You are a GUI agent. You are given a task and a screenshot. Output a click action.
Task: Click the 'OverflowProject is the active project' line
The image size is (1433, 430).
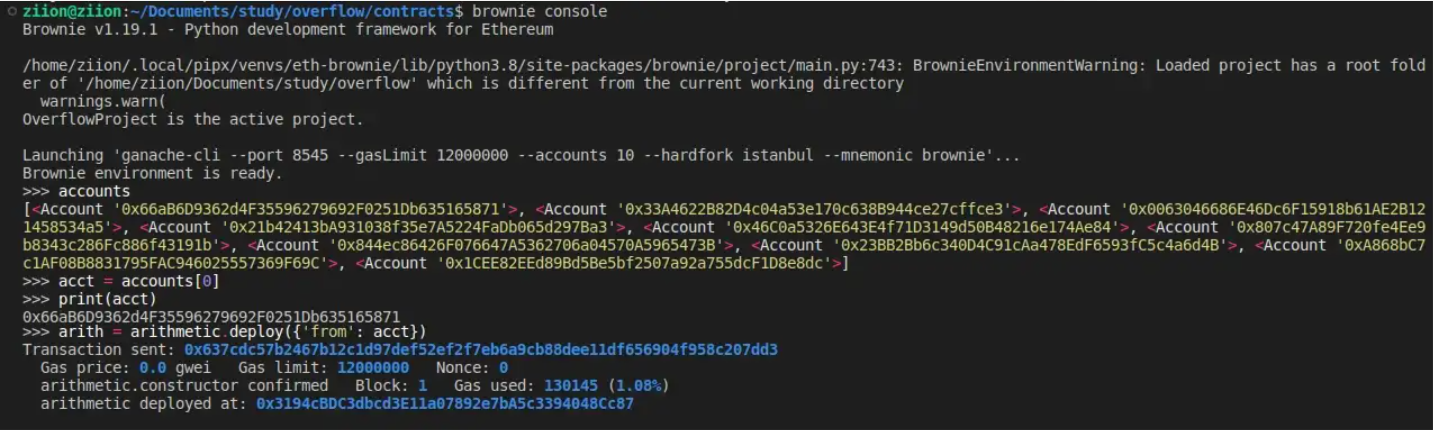click(x=192, y=120)
